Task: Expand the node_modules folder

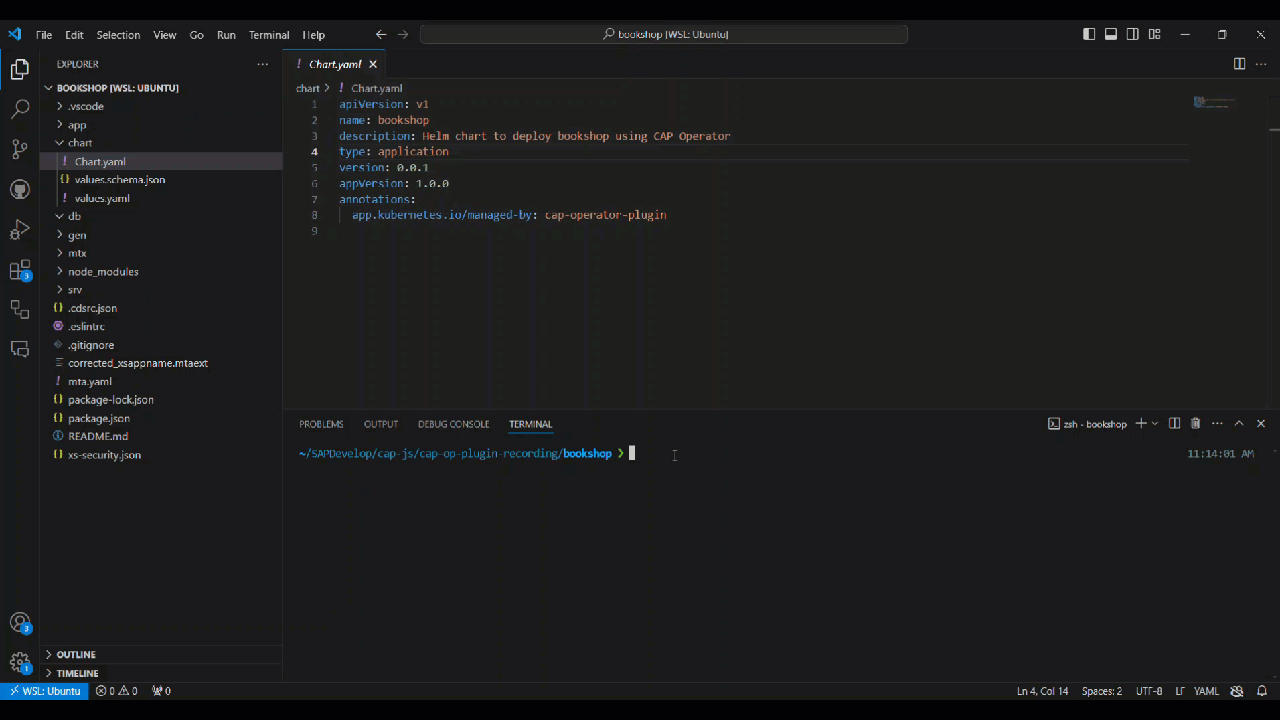Action: tap(161, 271)
